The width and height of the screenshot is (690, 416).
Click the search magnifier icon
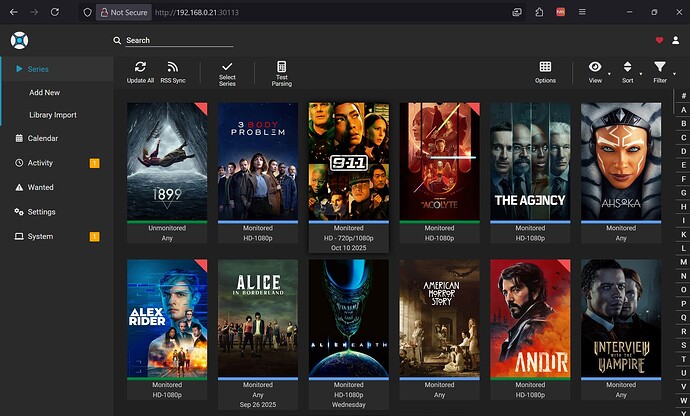pyautogui.click(x=117, y=40)
